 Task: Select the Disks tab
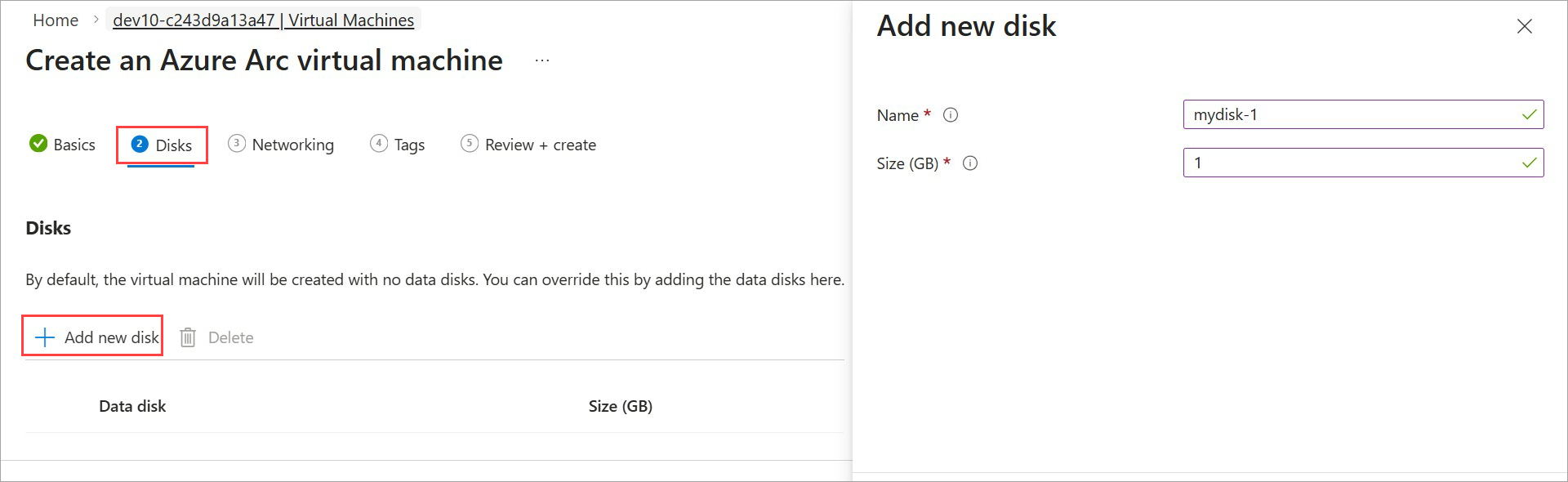[162, 145]
